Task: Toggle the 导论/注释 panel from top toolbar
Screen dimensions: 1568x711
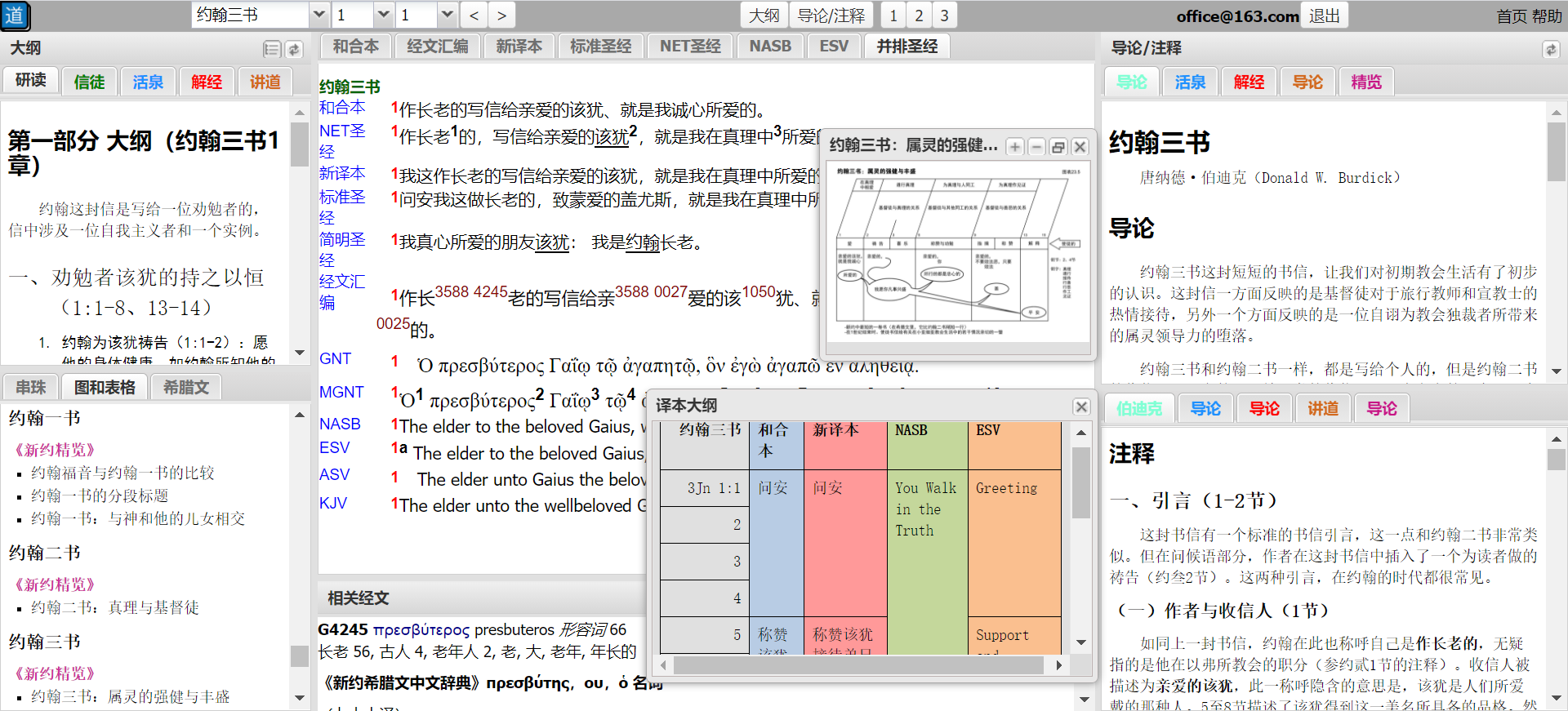Action: point(831,16)
